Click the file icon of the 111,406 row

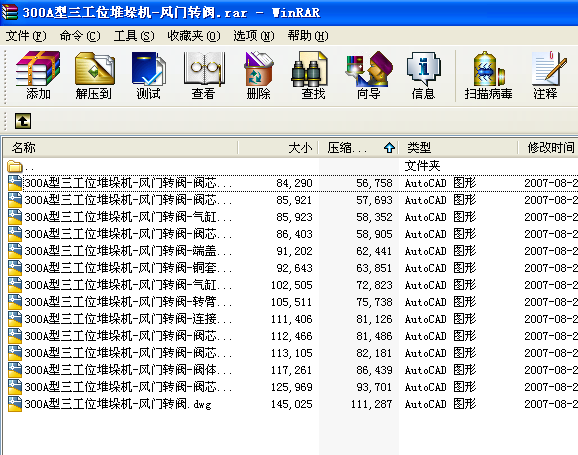click(x=15, y=319)
